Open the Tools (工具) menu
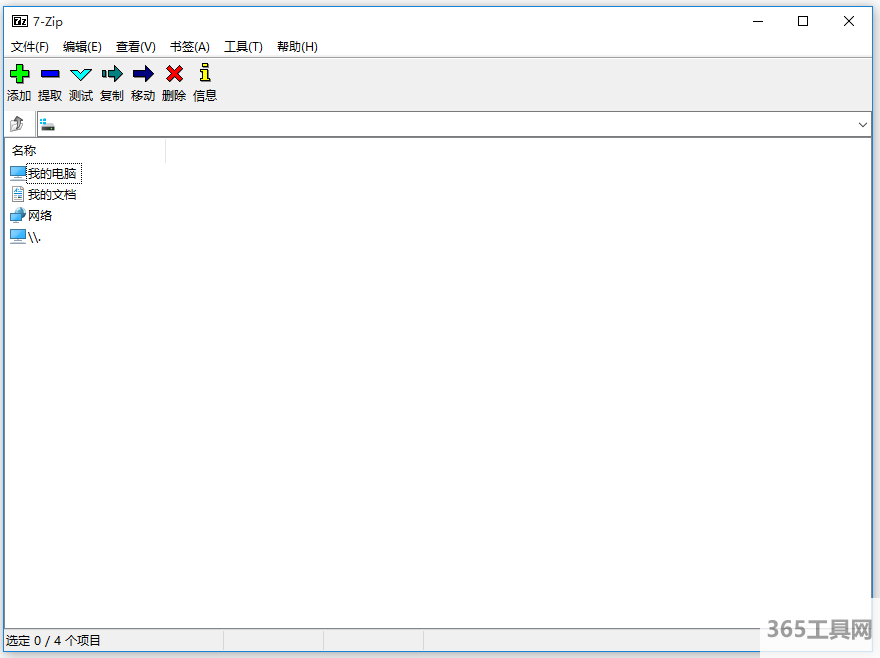The width and height of the screenshot is (880, 658). 243,47
